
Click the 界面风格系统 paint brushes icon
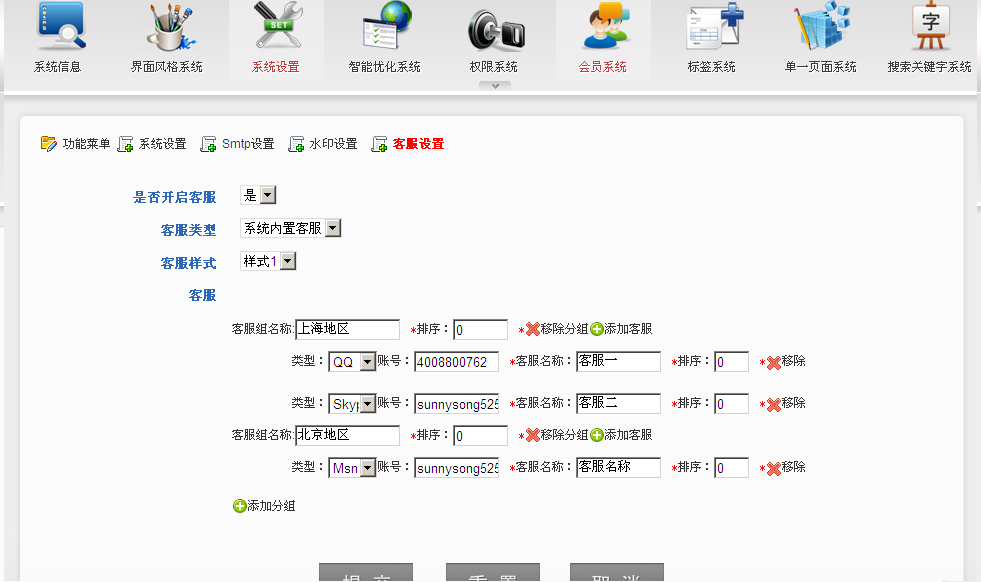coord(167,28)
